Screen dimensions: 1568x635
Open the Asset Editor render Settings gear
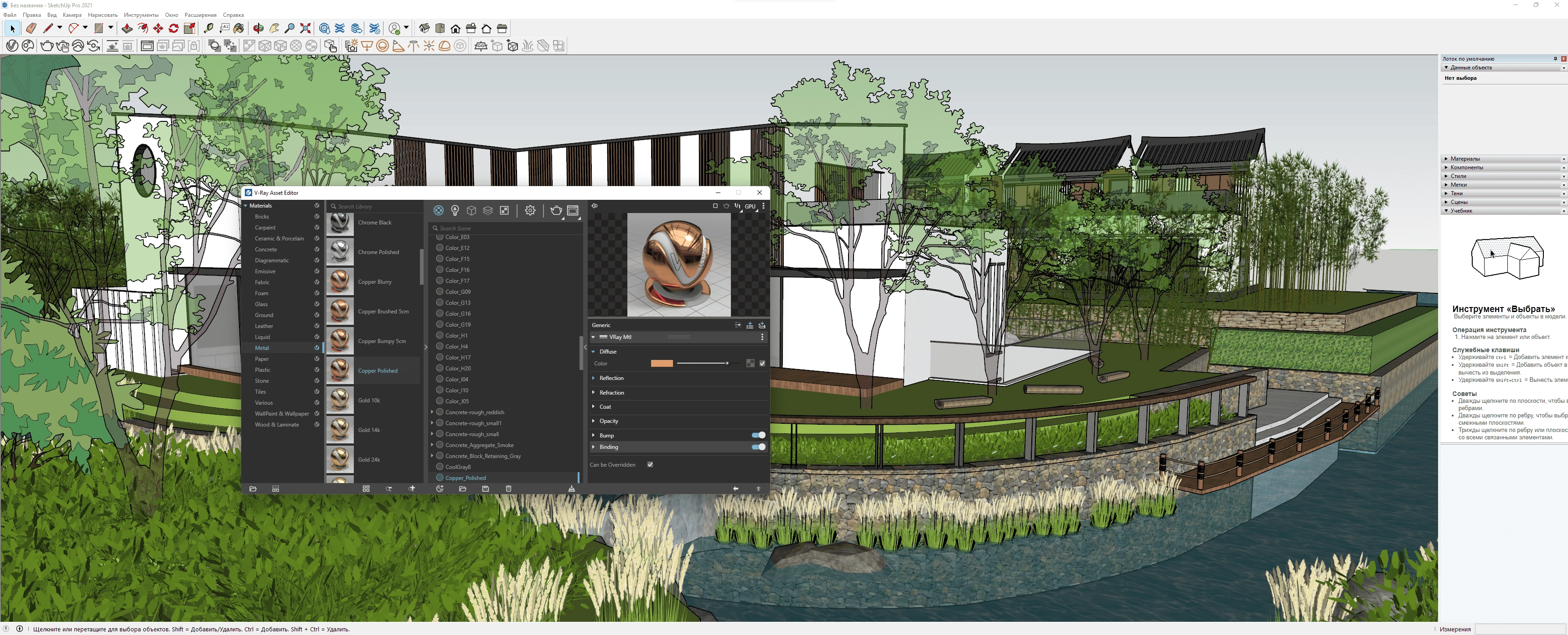click(530, 210)
